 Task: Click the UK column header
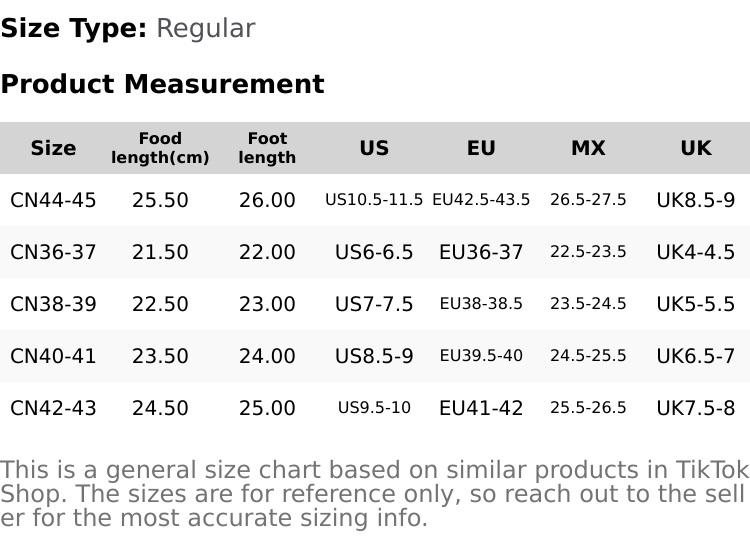pyautogui.click(x=695, y=148)
